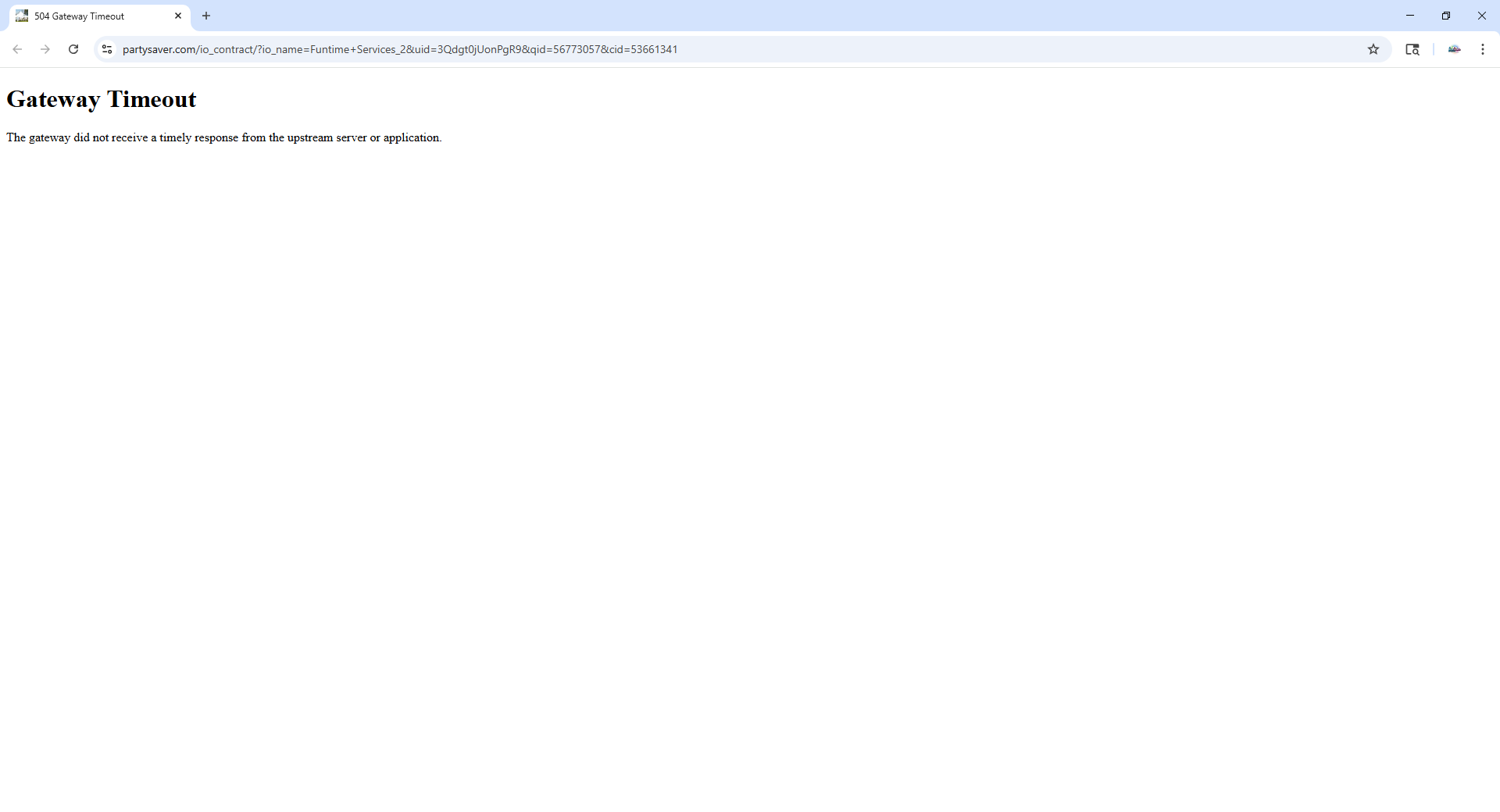Click empty tab strip area beside new tab button
Screen dimensions: 1500x812
tap(781, 16)
